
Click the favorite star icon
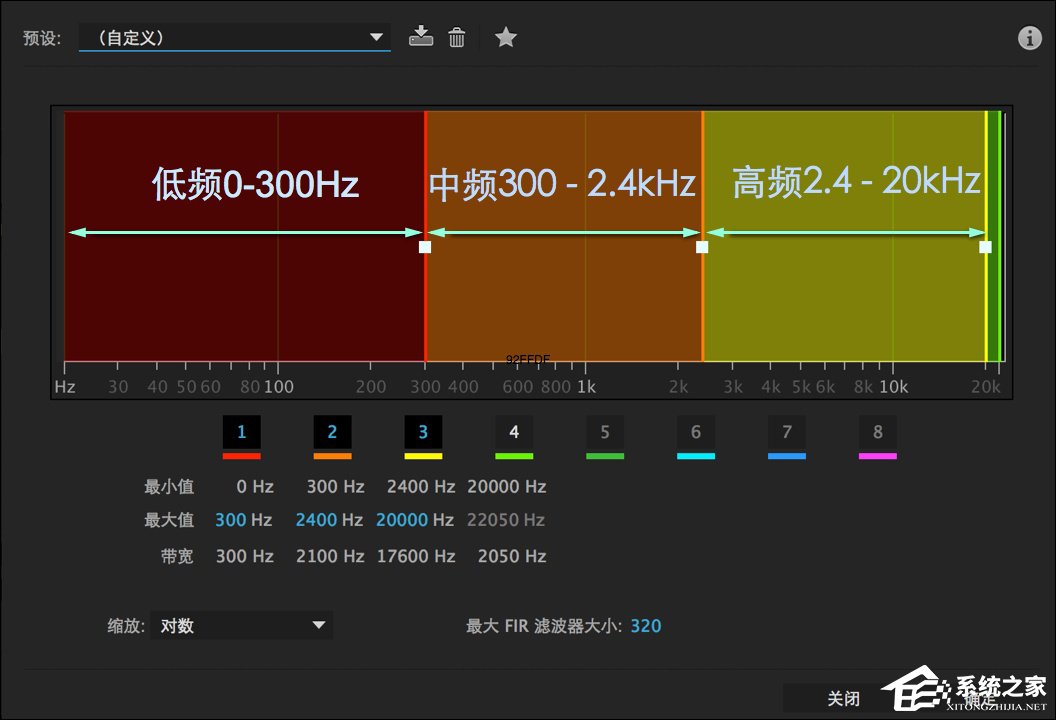click(506, 38)
